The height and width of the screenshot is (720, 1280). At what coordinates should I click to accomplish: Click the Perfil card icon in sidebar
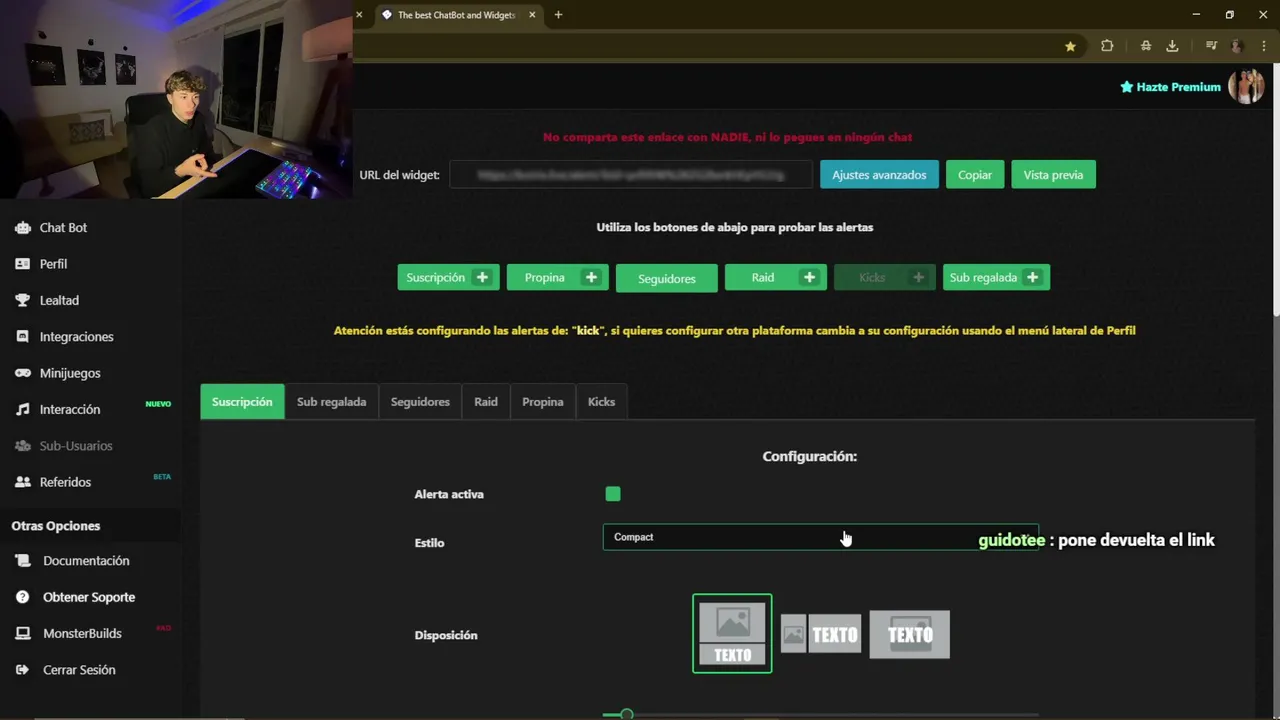[22, 264]
